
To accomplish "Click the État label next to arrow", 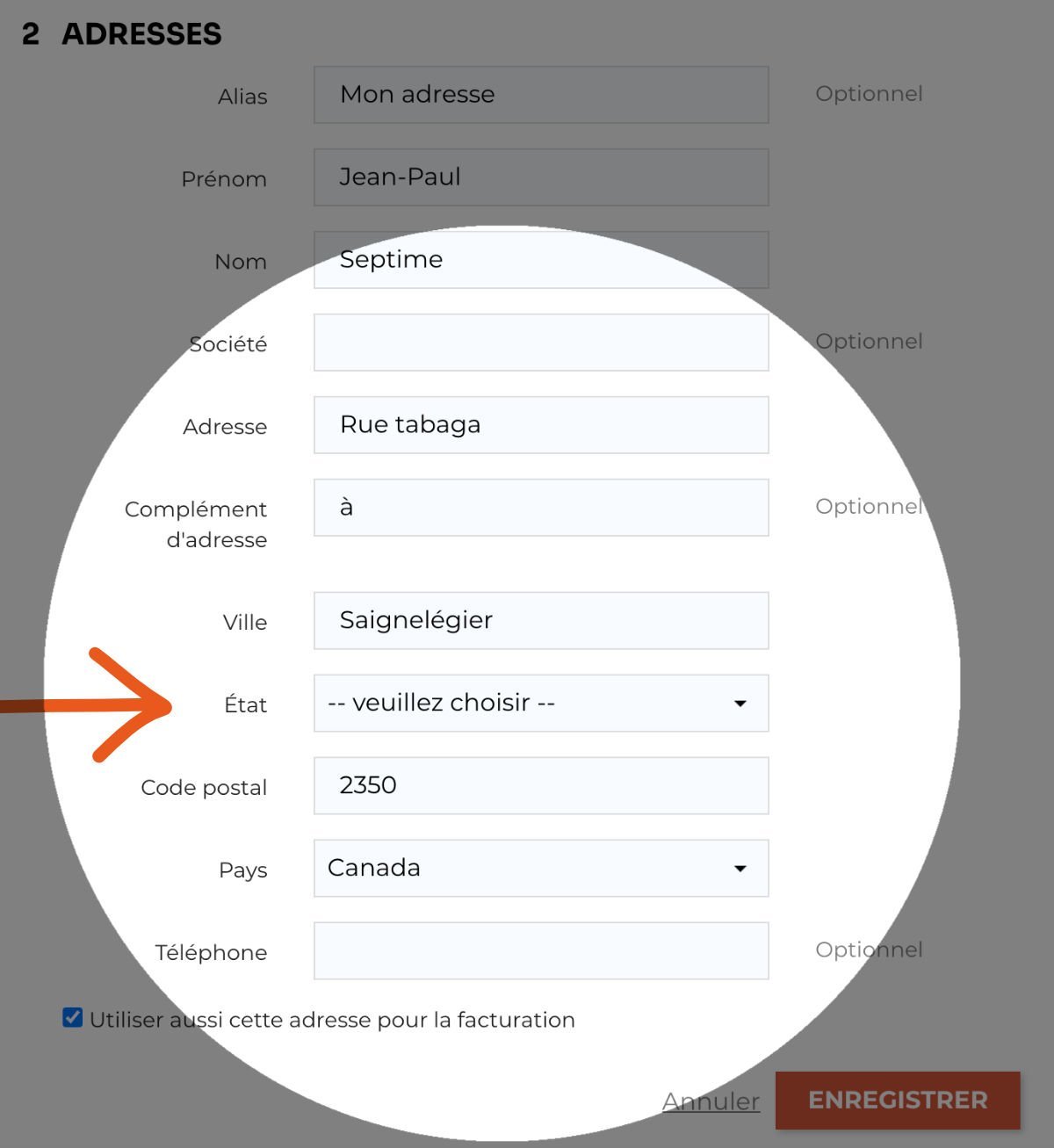I will tap(245, 704).
